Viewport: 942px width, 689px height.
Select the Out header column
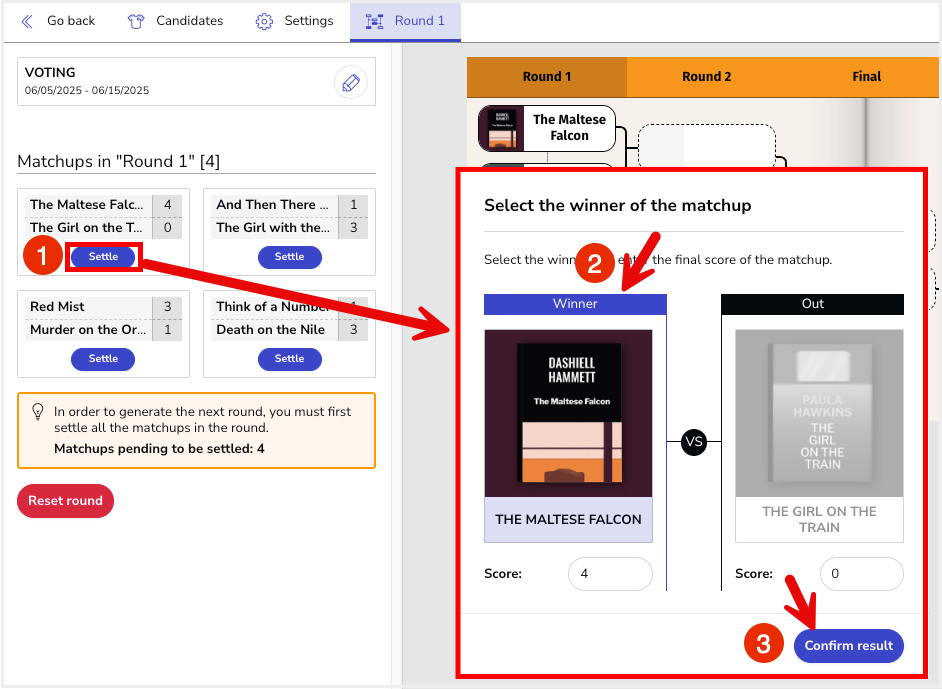[812, 304]
